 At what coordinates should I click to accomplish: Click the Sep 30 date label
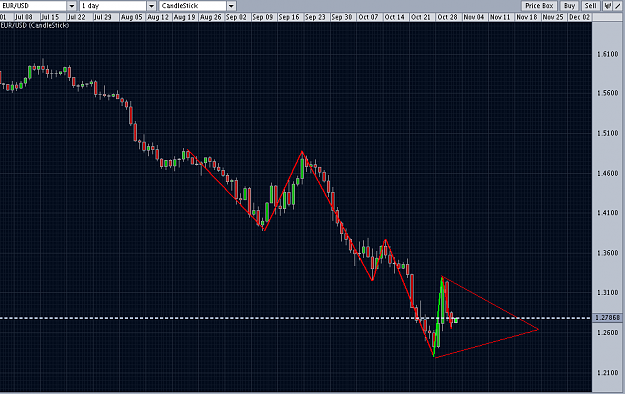point(342,17)
